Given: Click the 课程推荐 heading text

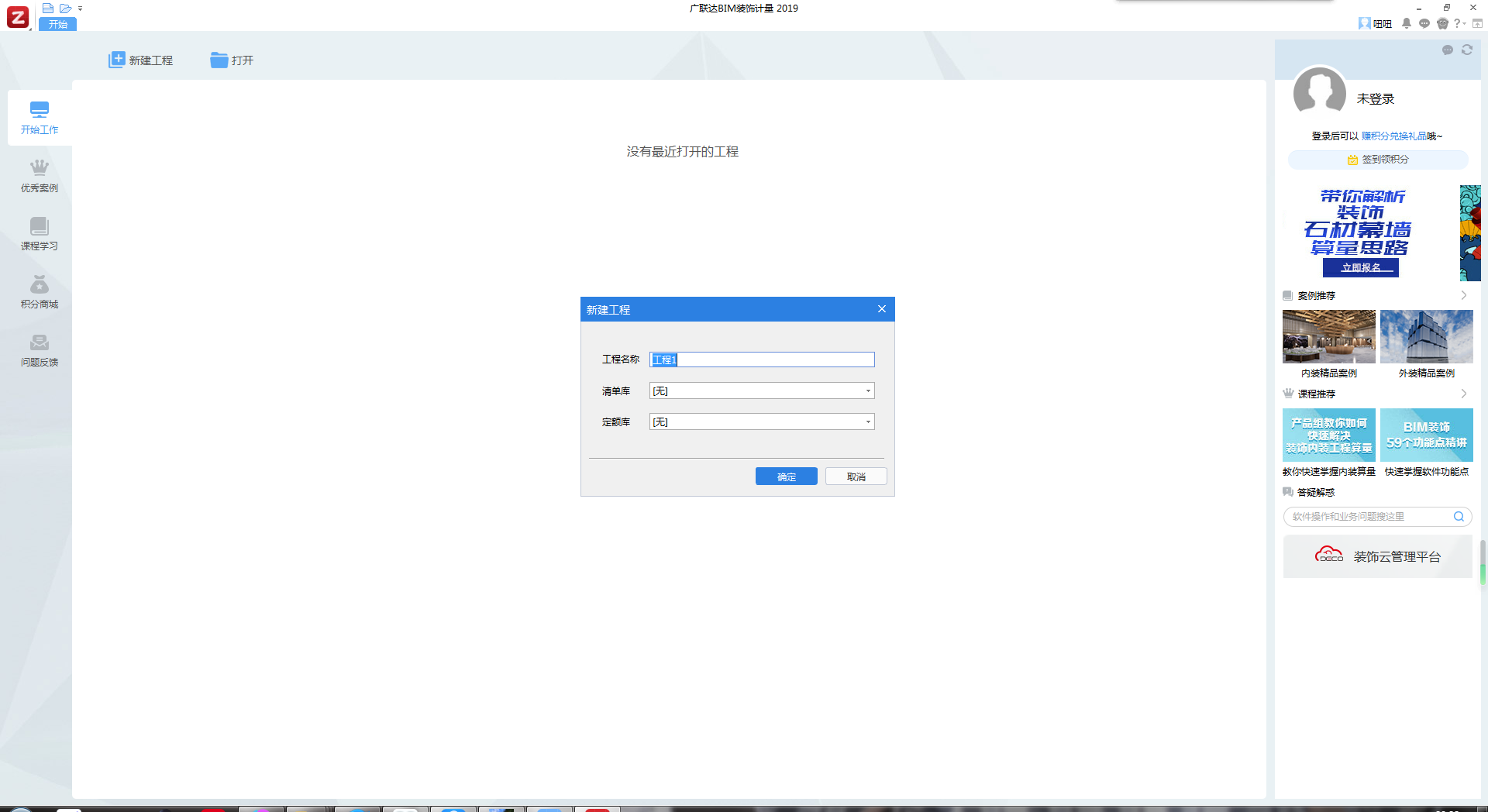Looking at the screenshot, I should (x=1317, y=394).
